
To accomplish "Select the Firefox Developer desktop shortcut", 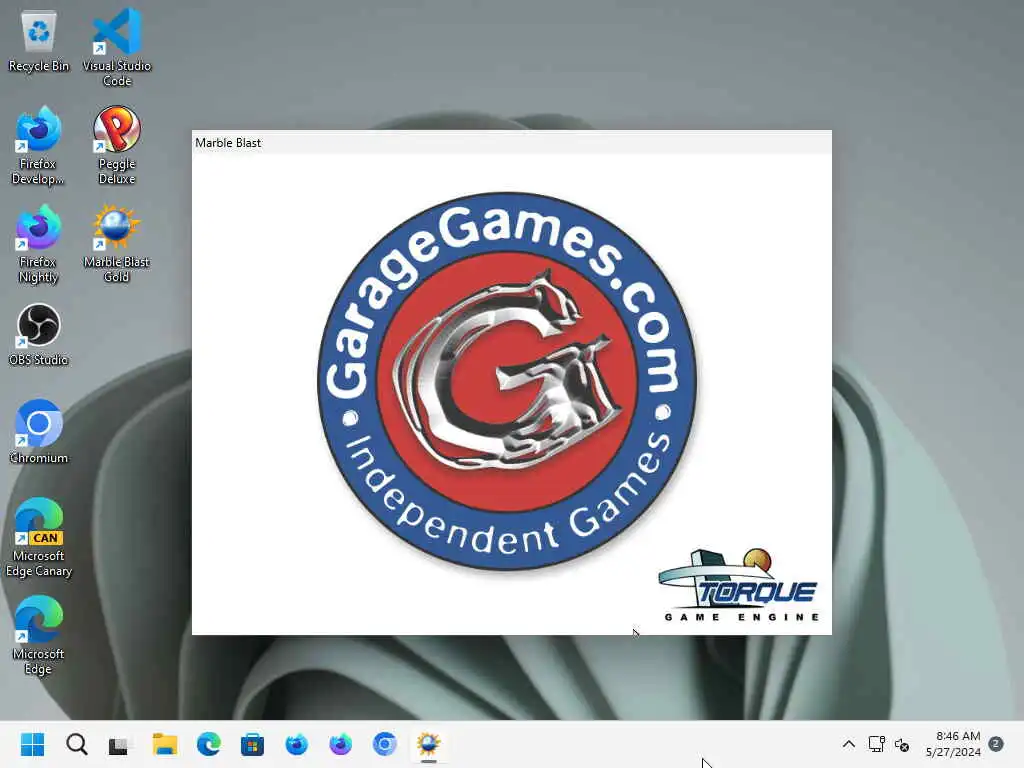I will [39, 146].
